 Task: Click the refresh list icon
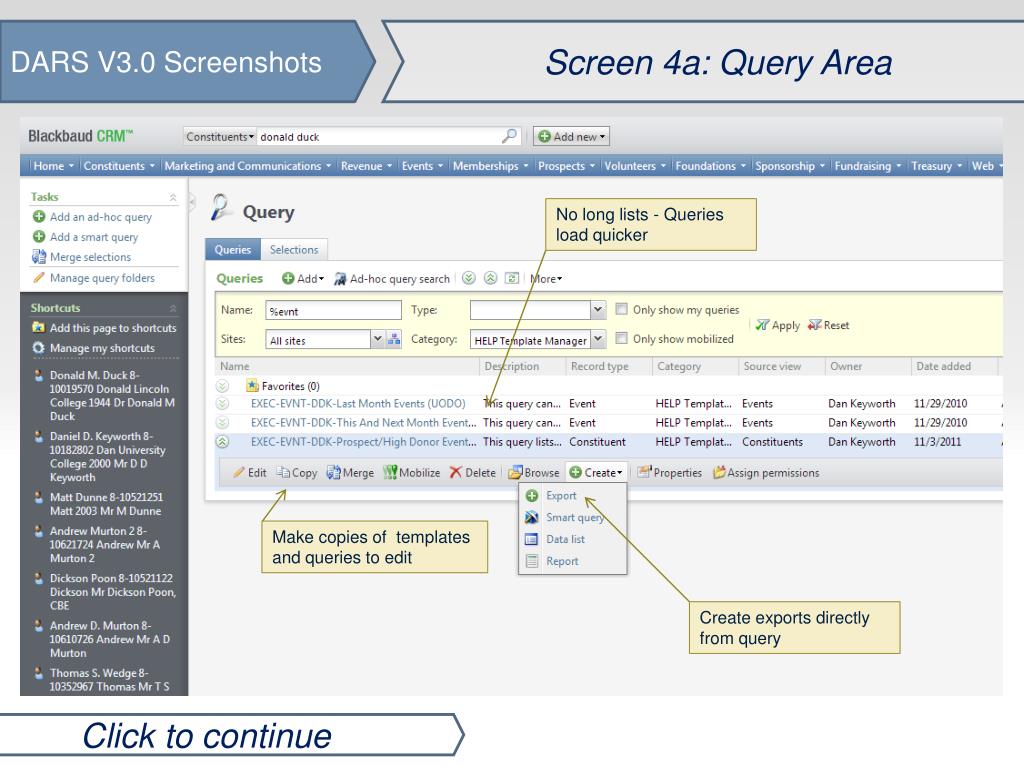click(x=513, y=278)
